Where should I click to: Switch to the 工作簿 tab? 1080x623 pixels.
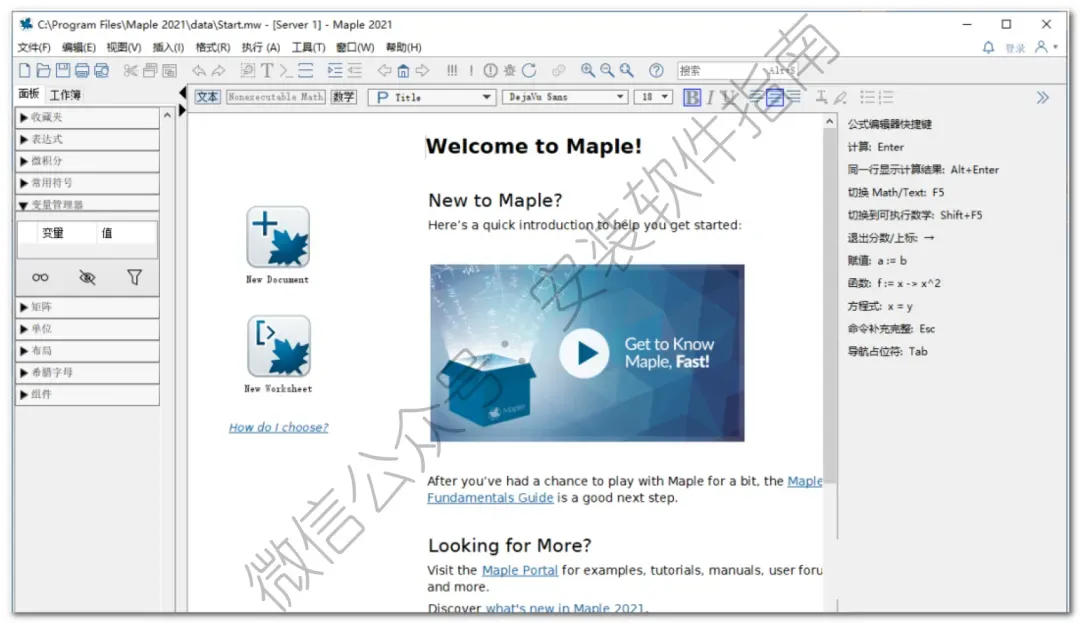(65, 95)
